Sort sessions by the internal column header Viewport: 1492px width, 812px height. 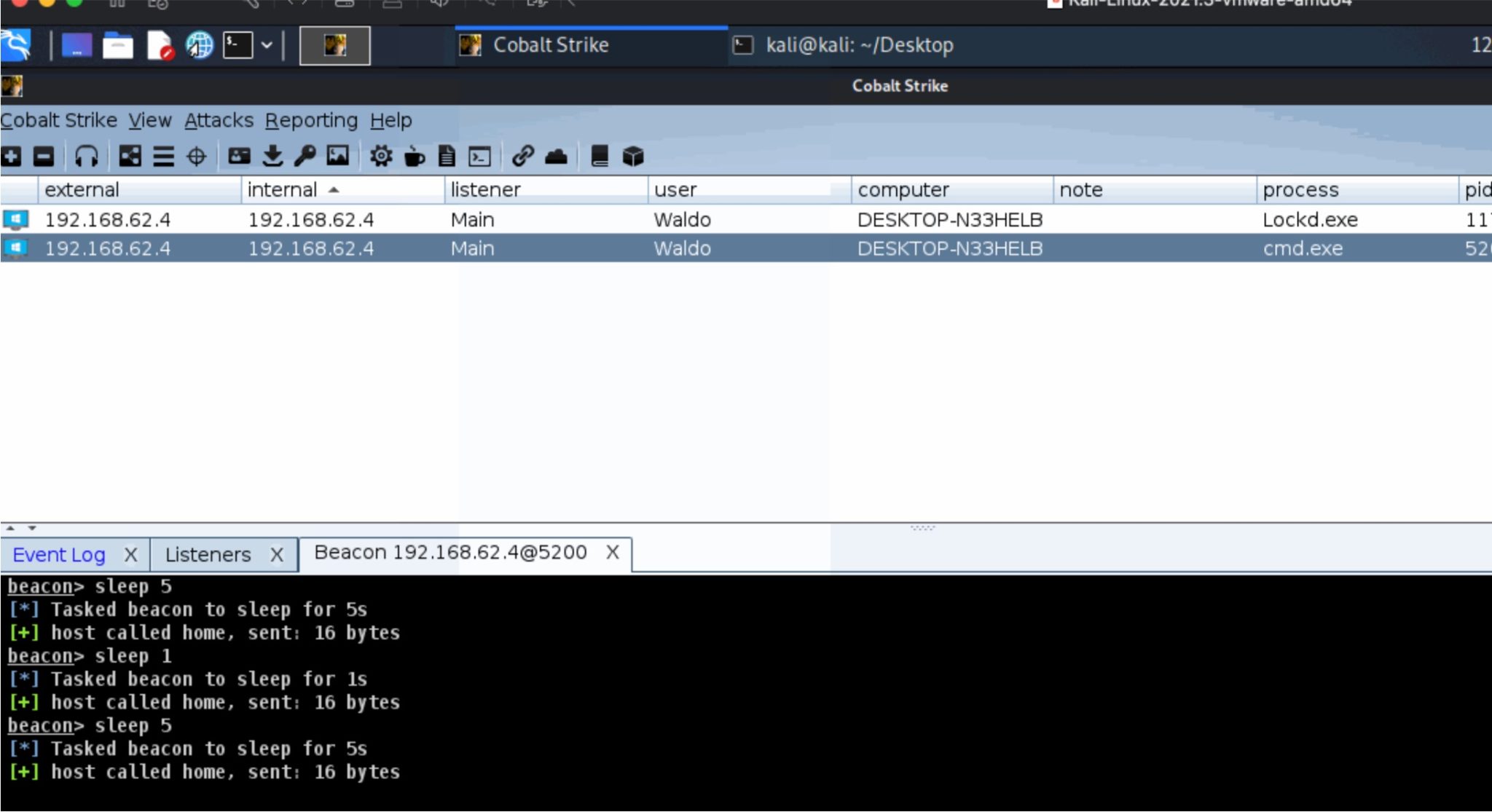(342, 190)
